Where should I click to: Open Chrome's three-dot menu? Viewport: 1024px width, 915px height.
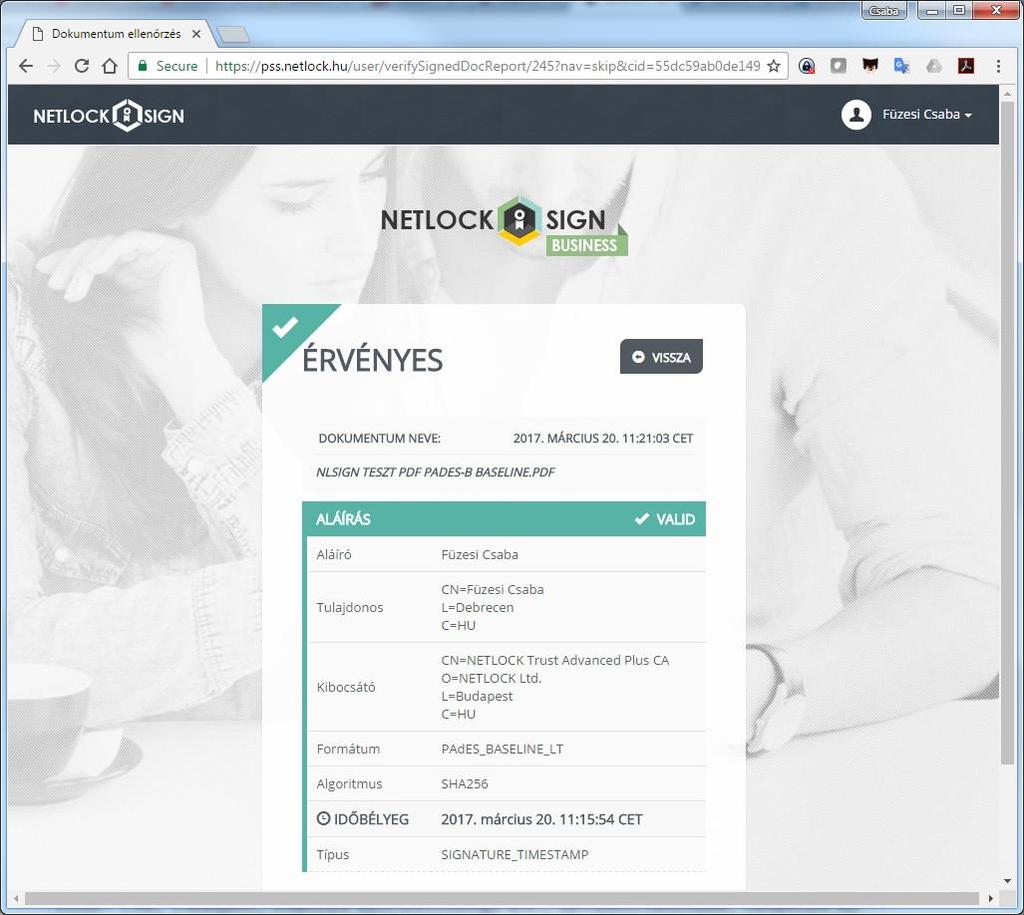pos(998,66)
